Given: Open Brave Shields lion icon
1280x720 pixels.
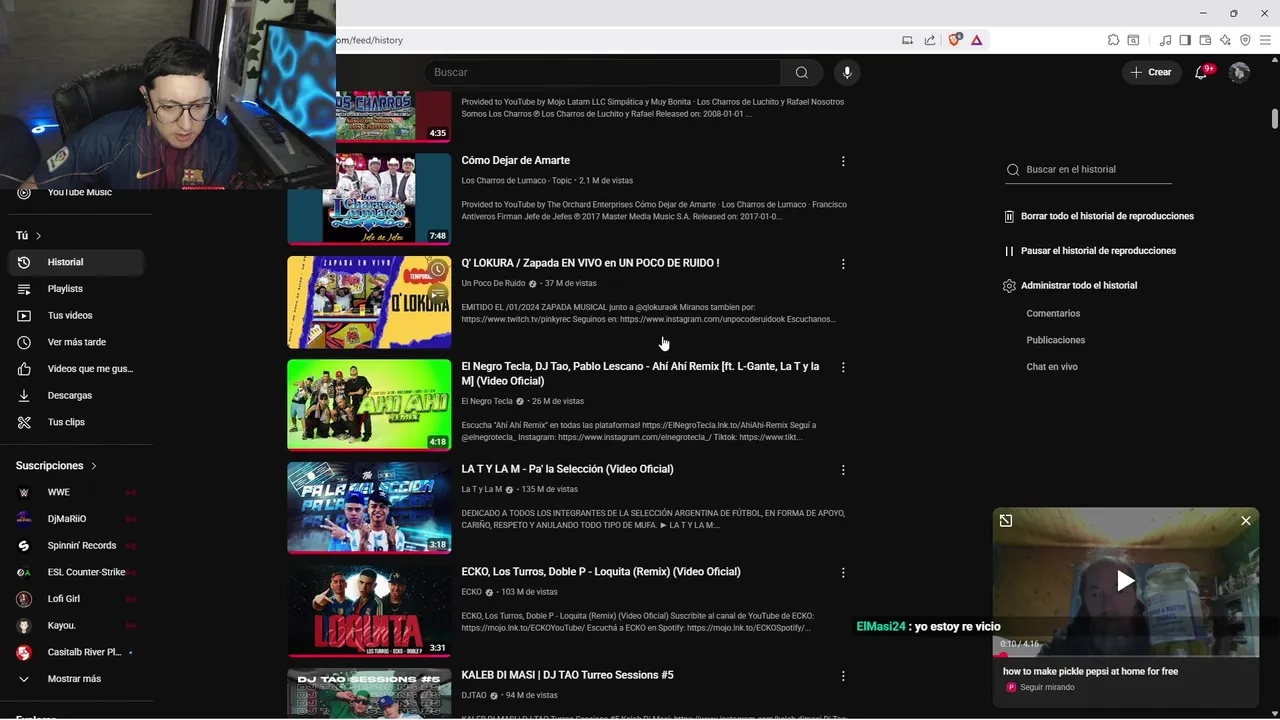Looking at the screenshot, I should click(x=954, y=40).
